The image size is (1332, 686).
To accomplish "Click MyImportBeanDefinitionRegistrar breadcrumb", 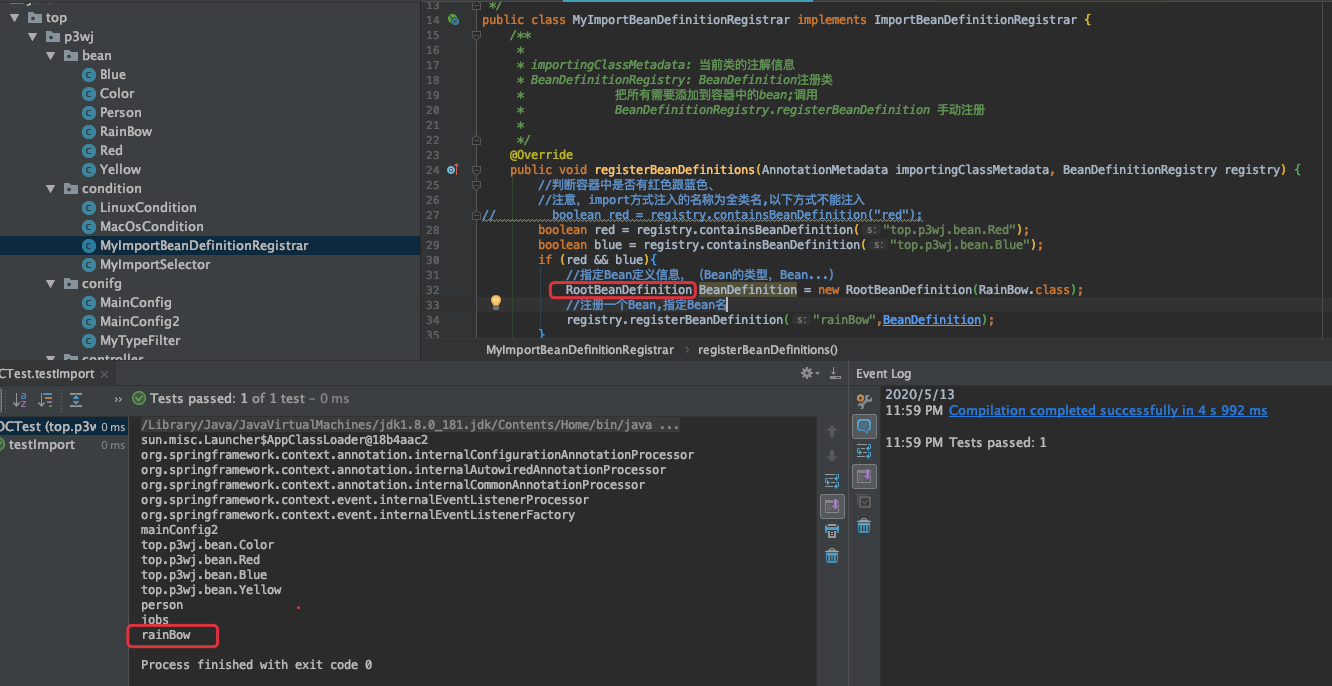I will click(x=580, y=350).
